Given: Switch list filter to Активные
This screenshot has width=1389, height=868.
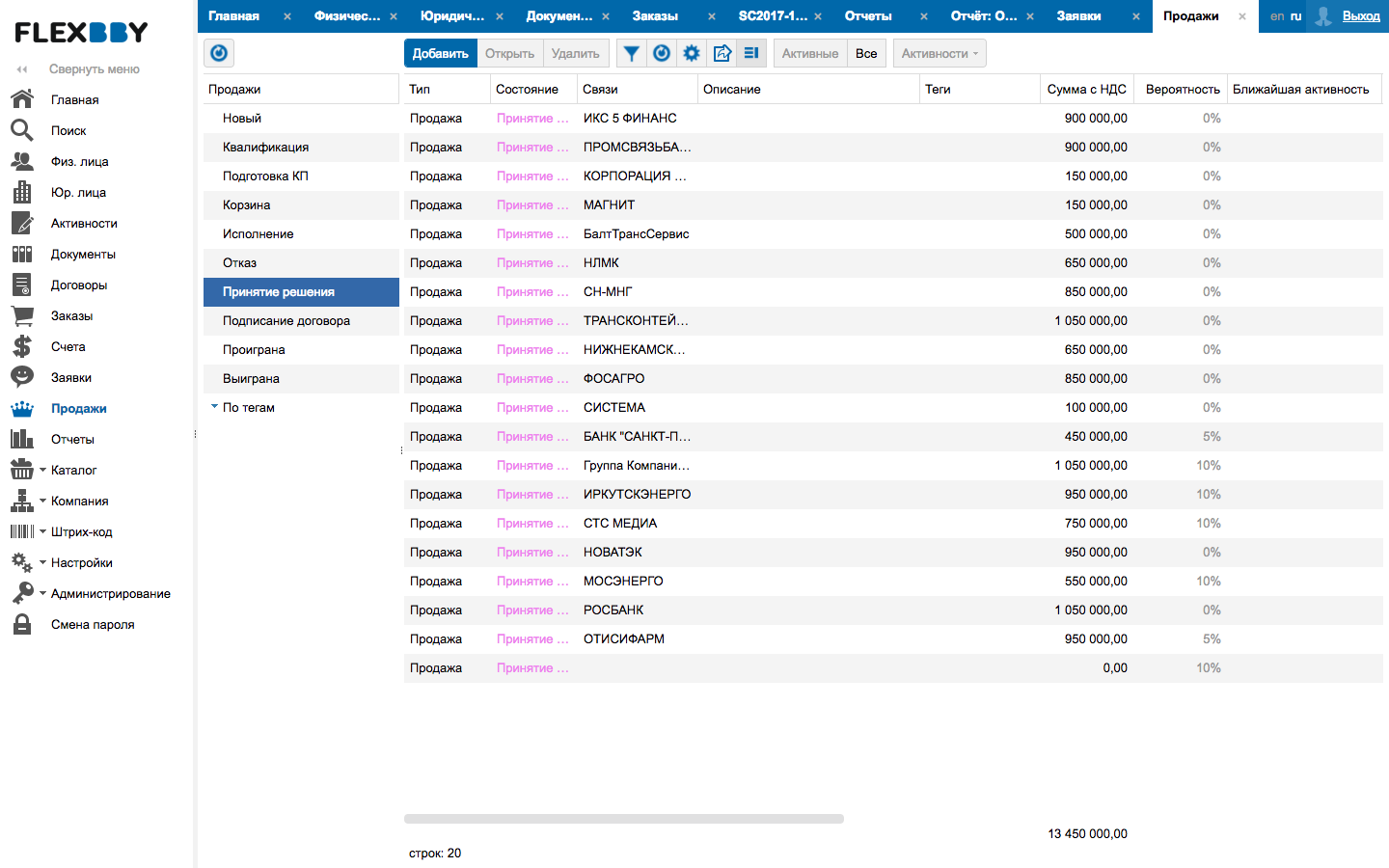Looking at the screenshot, I should coord(809,54).
